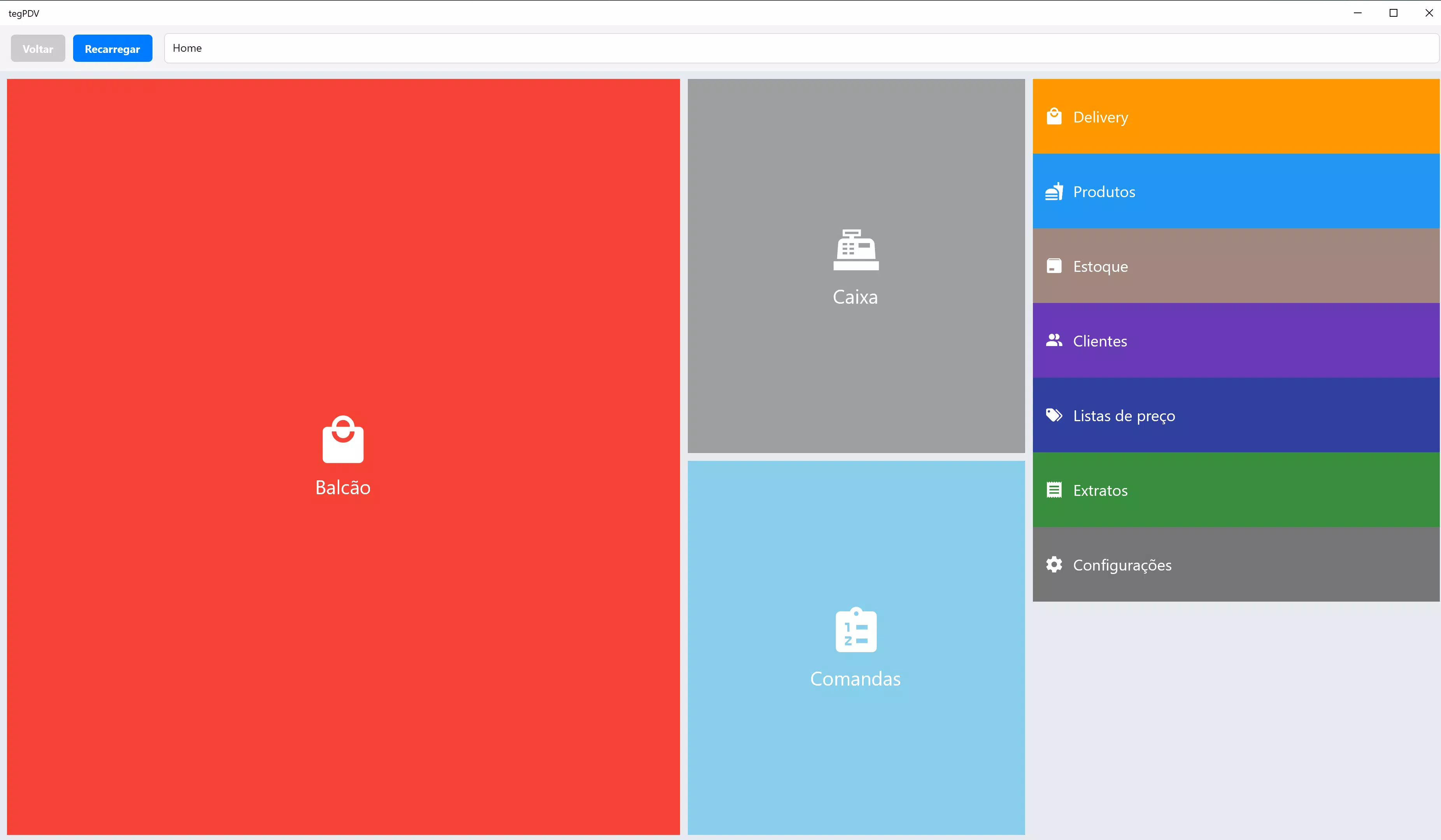
Task: Open the Balcão text label
Action: click(343, 487)
